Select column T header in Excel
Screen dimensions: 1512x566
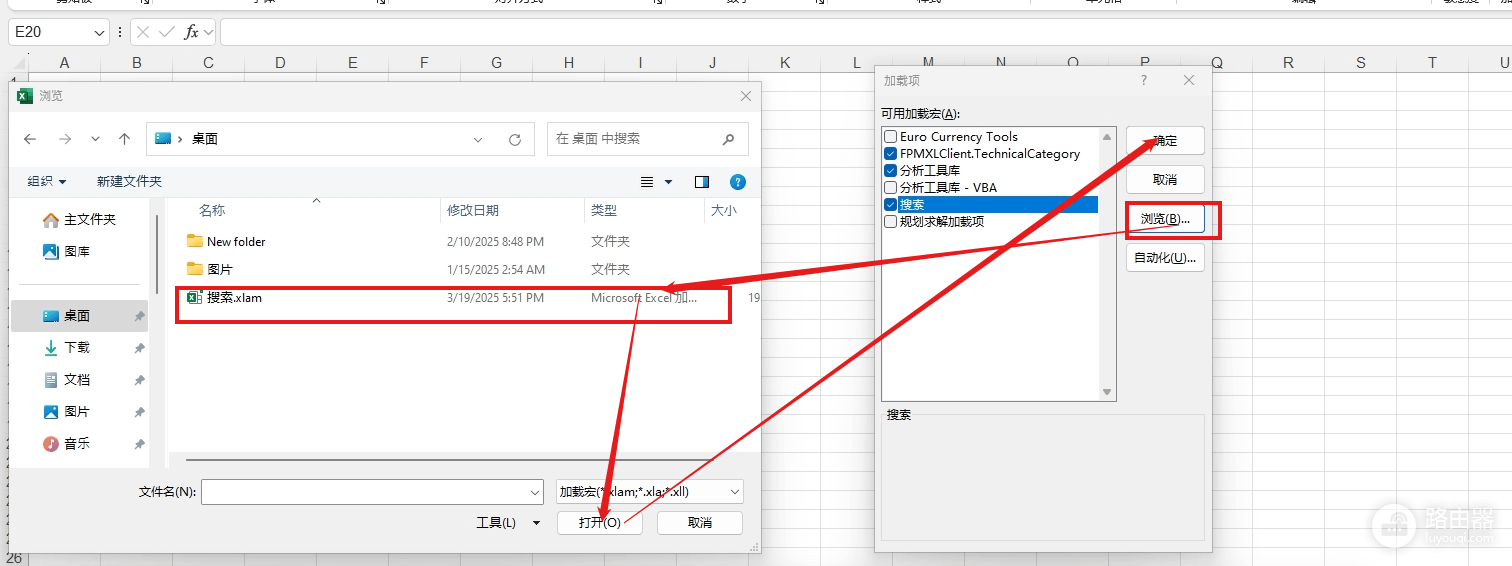click(1432, 63)
